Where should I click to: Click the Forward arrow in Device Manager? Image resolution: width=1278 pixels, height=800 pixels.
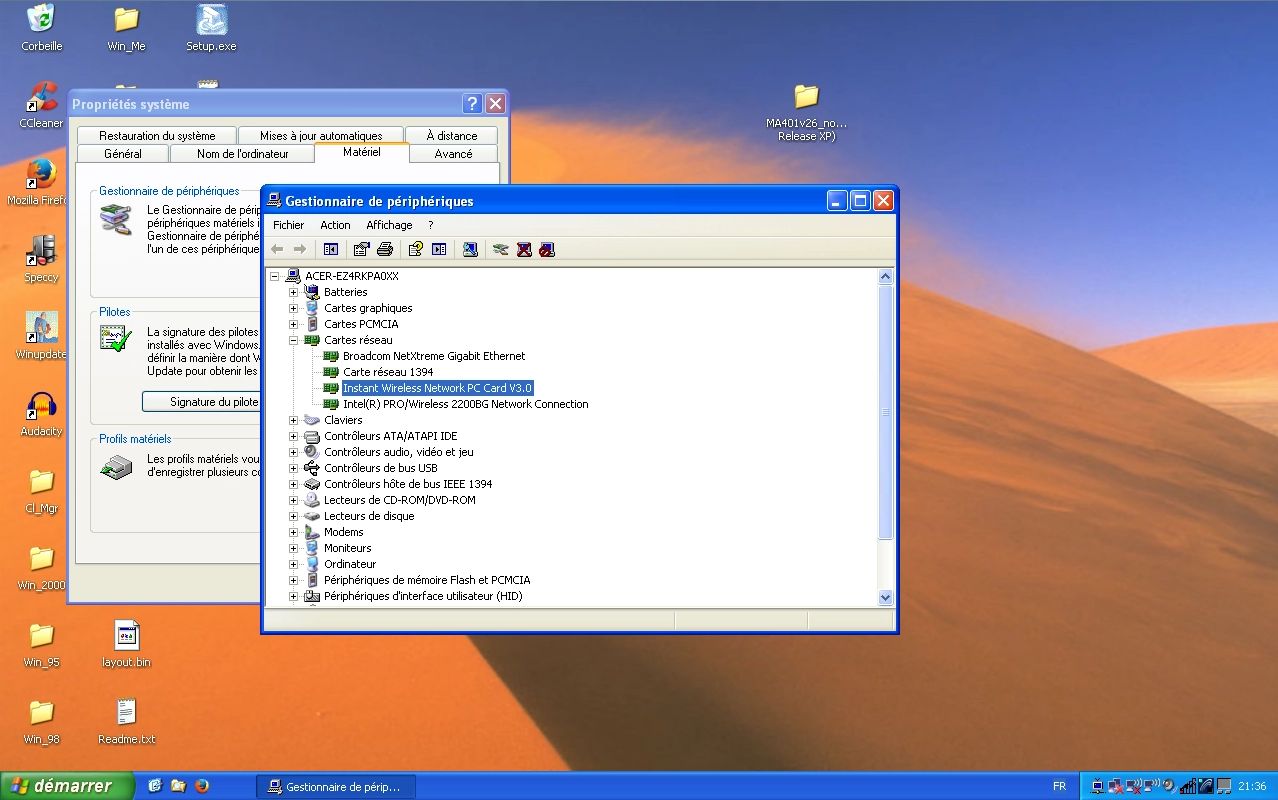tap(299, 249)
